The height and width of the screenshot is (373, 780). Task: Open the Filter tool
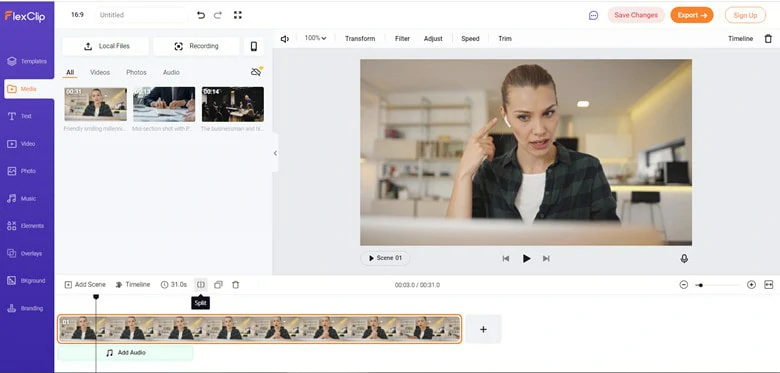402,39
